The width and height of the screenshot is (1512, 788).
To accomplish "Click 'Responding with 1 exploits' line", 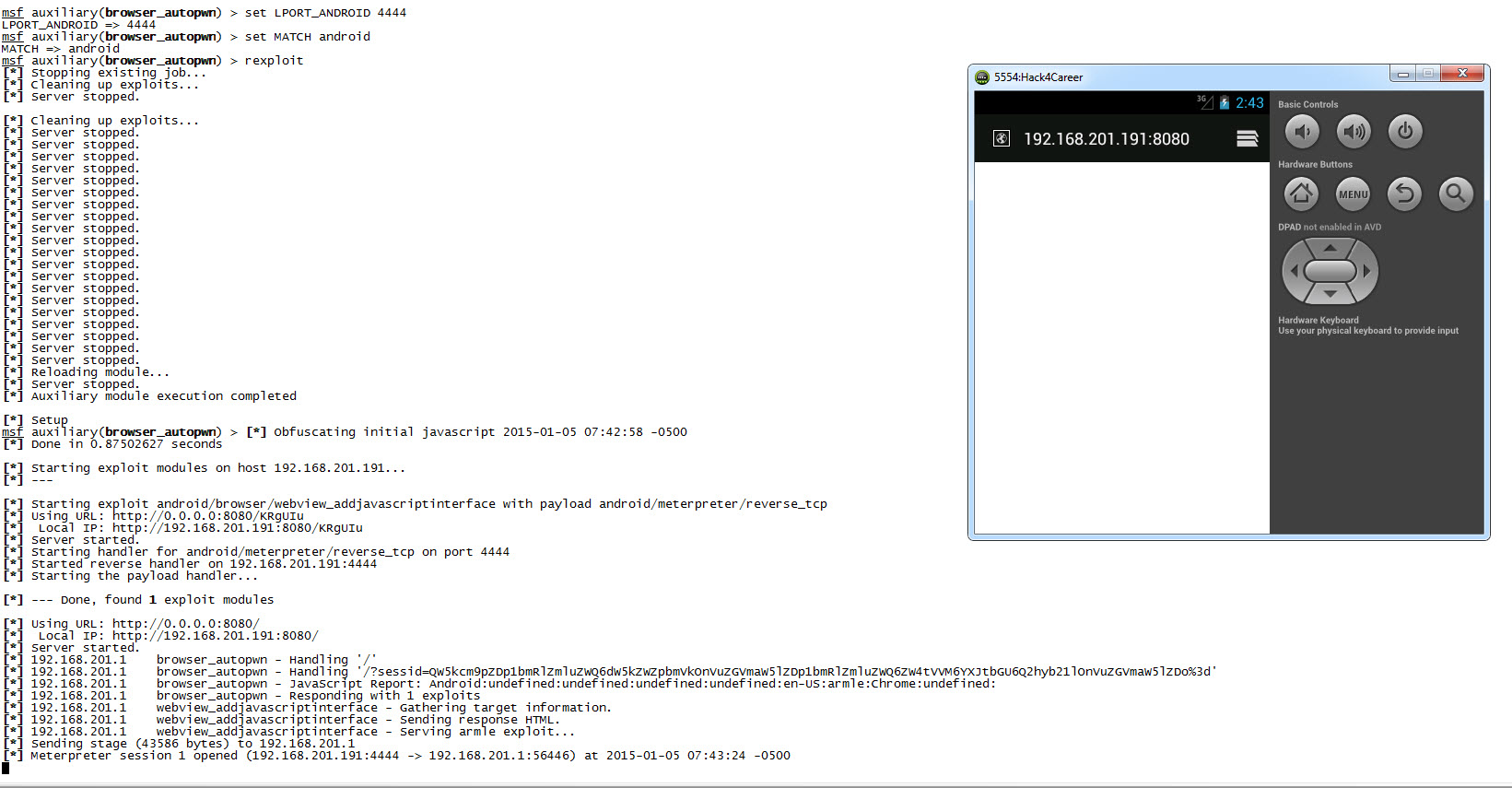I will [241, 696].
